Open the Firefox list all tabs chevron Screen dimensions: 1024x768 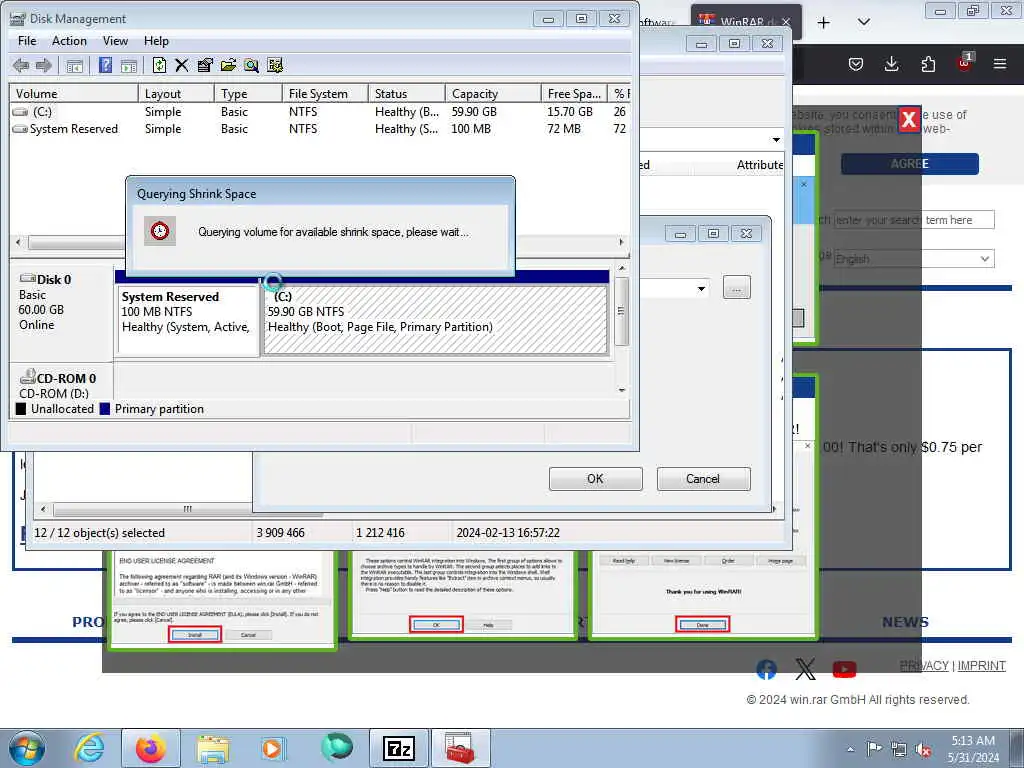pyautogui.click(x=863, y=22)
